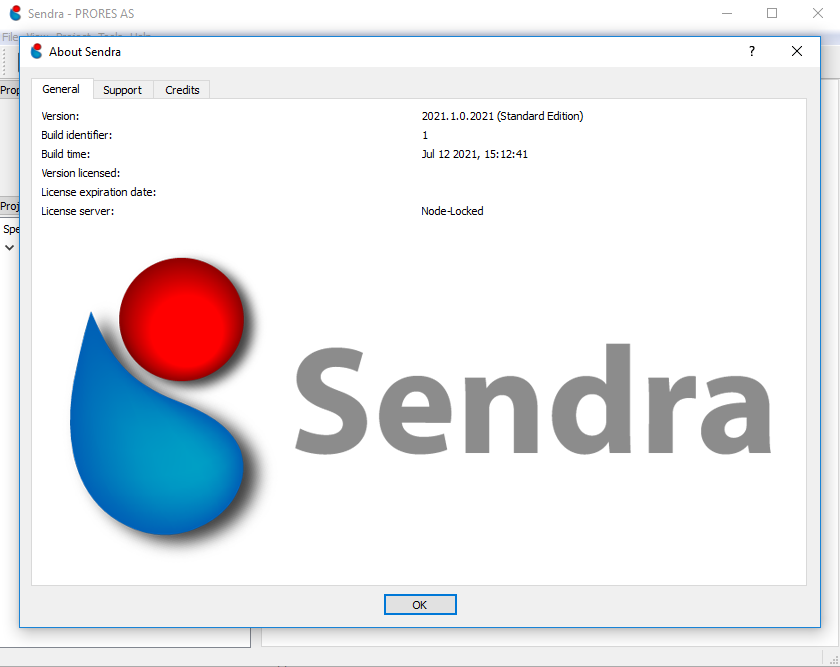Click the Sendra icon in the main title bar
This screenshot has width=840, height=667.
[15, 14]
